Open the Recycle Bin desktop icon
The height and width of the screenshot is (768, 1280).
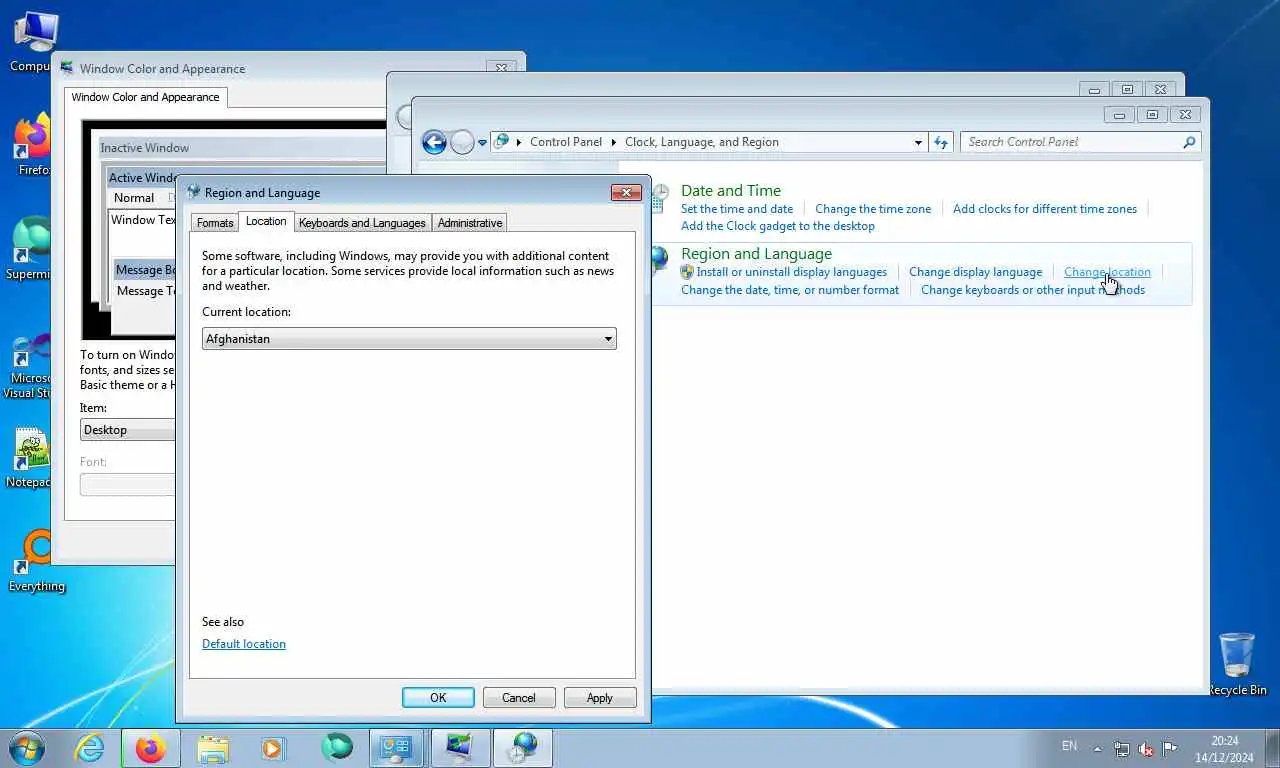(1237, 663)
